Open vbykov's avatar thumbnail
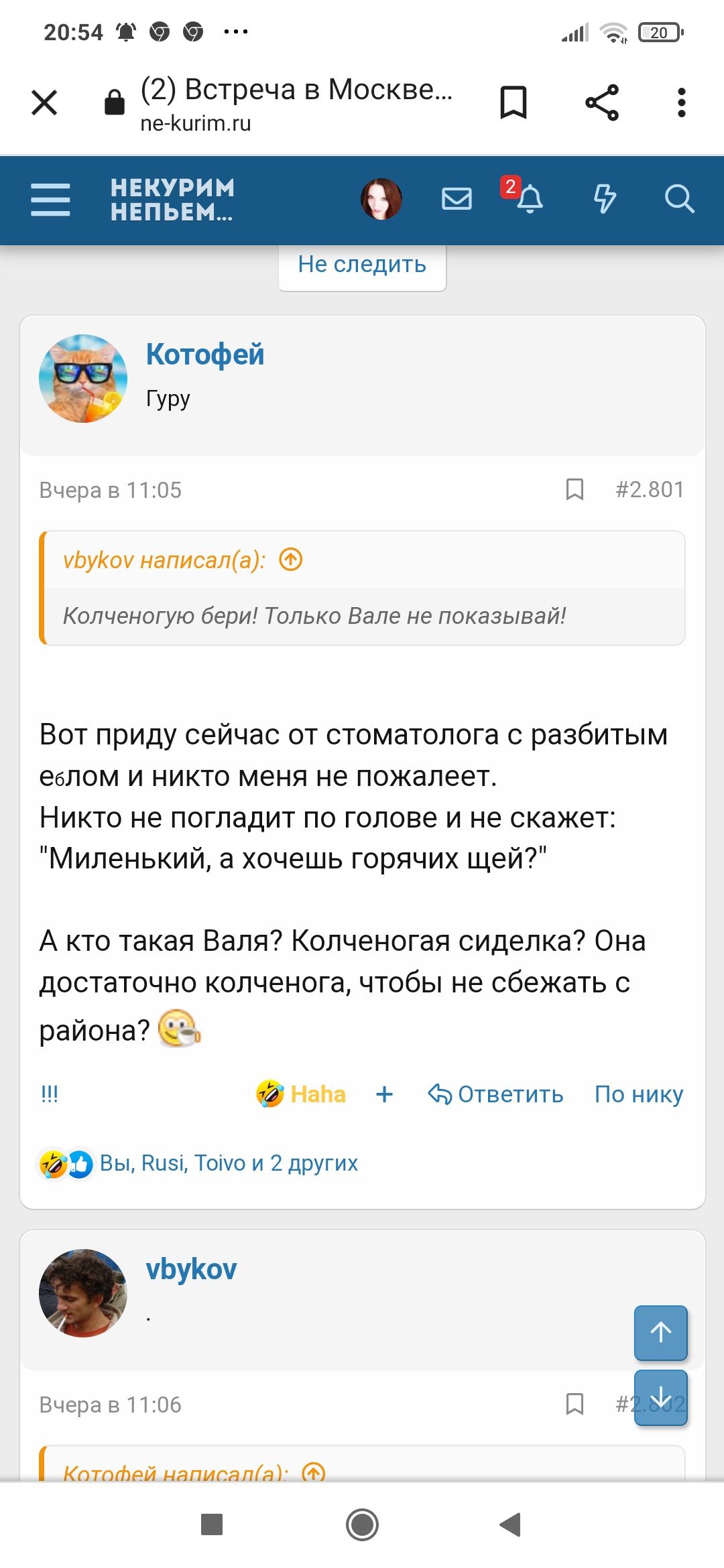This screenshot has width=724, height=1568. point(83,1293)
